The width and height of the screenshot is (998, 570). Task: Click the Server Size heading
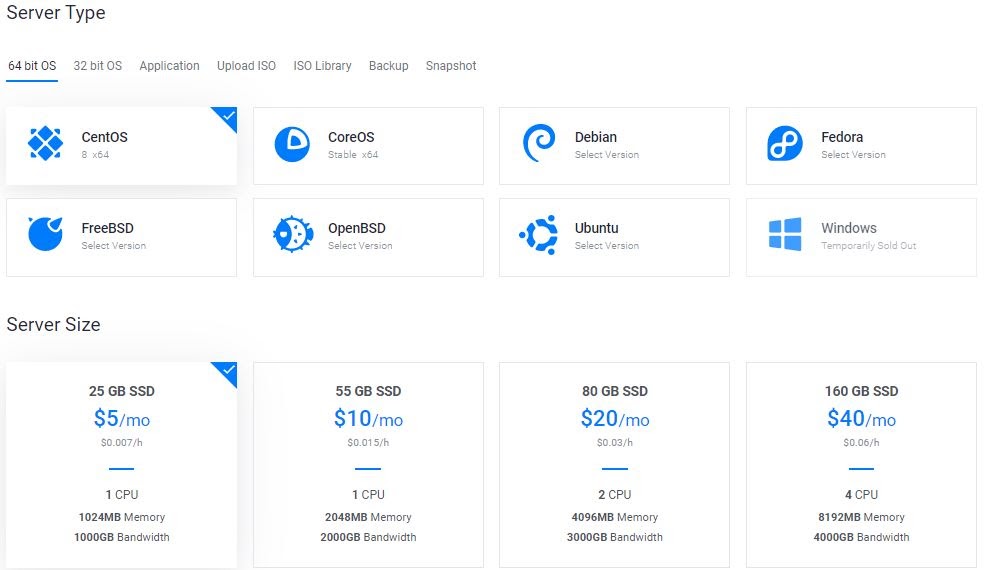pyautogui.click(x=53, y=324)
